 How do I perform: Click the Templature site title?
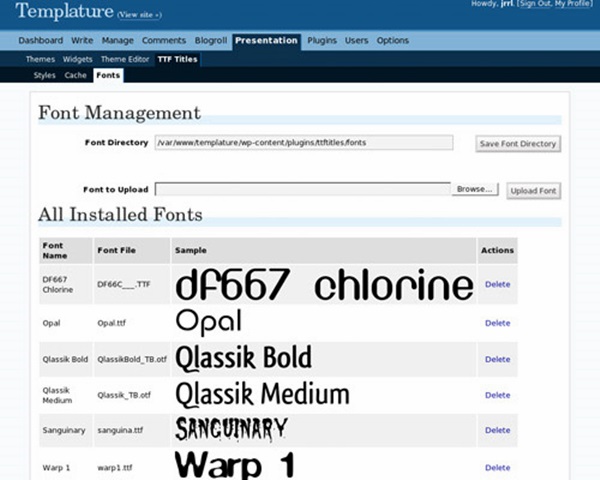coord(65,11)
